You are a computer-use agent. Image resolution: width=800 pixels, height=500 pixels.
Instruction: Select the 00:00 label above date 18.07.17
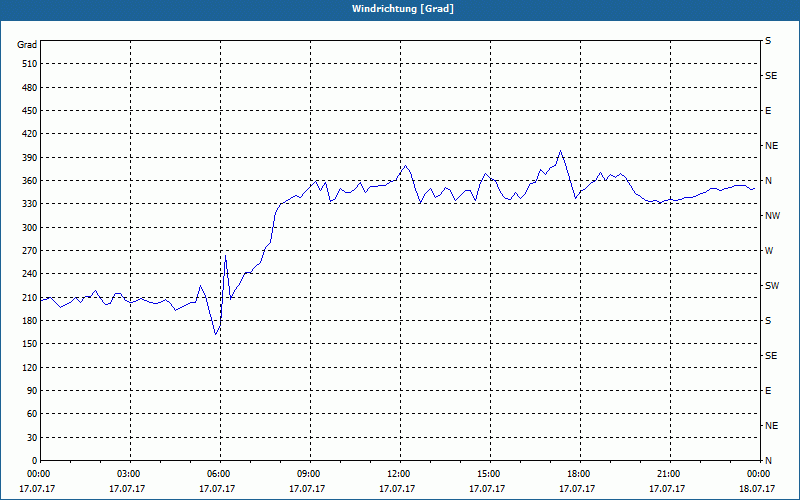[x=760, y=474]
